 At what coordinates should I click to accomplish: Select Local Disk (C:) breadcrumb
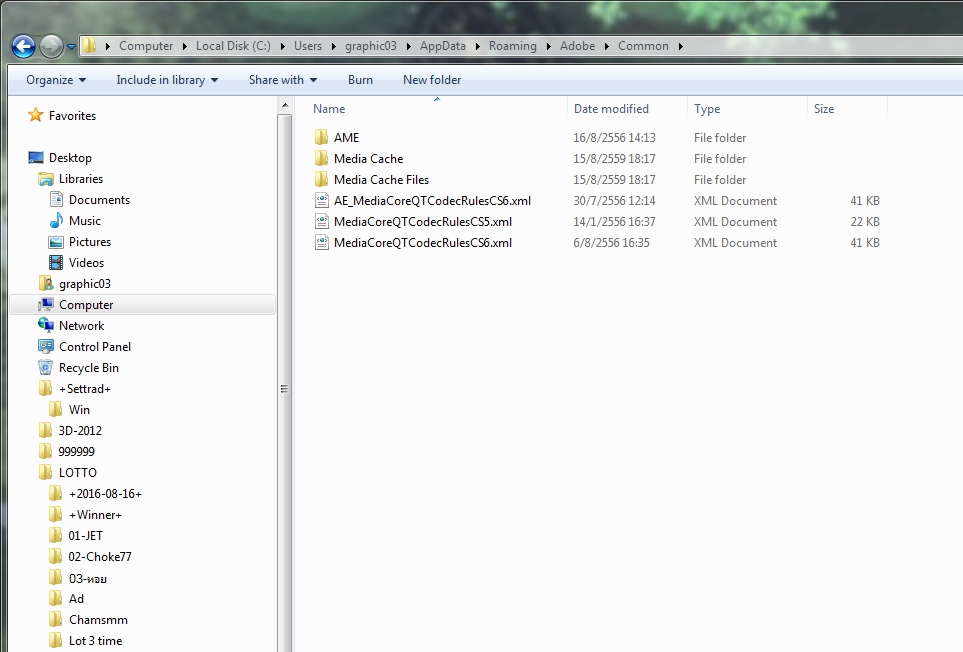[x=233, y=46]
